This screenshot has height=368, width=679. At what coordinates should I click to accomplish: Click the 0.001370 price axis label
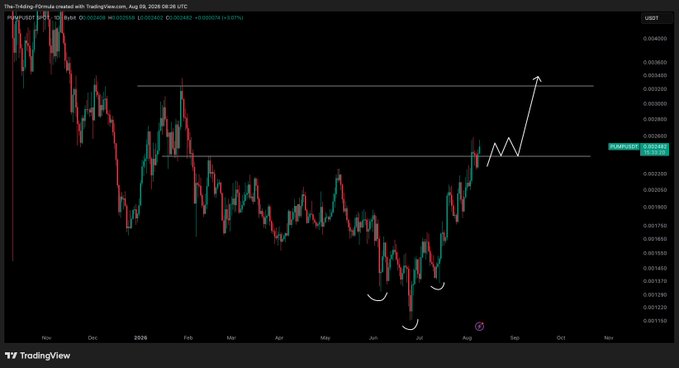655,281
